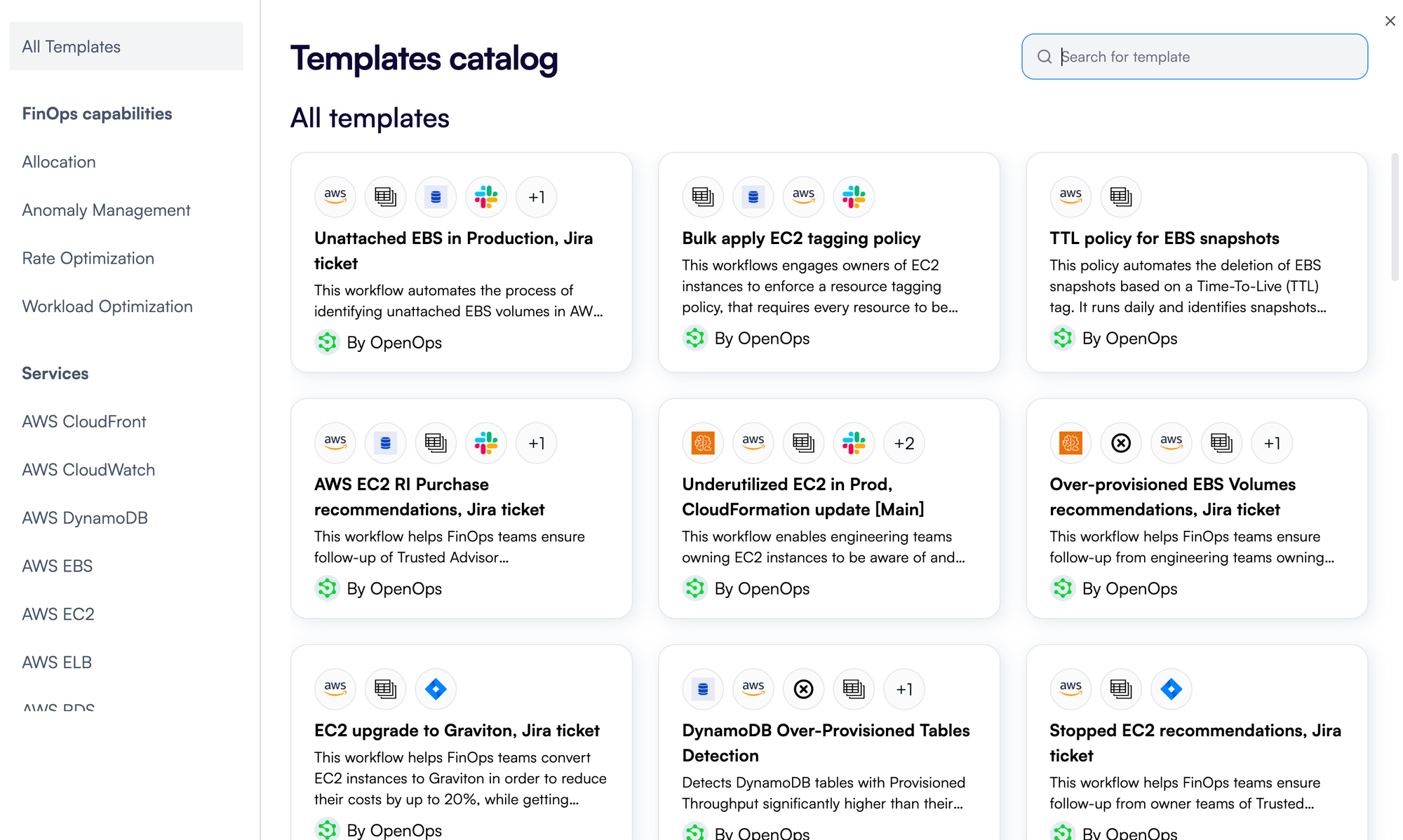The height and width of the screenshot is (840, 1403).
Task: Filter by AWS ELB service
Action: (x=57, y=663)
